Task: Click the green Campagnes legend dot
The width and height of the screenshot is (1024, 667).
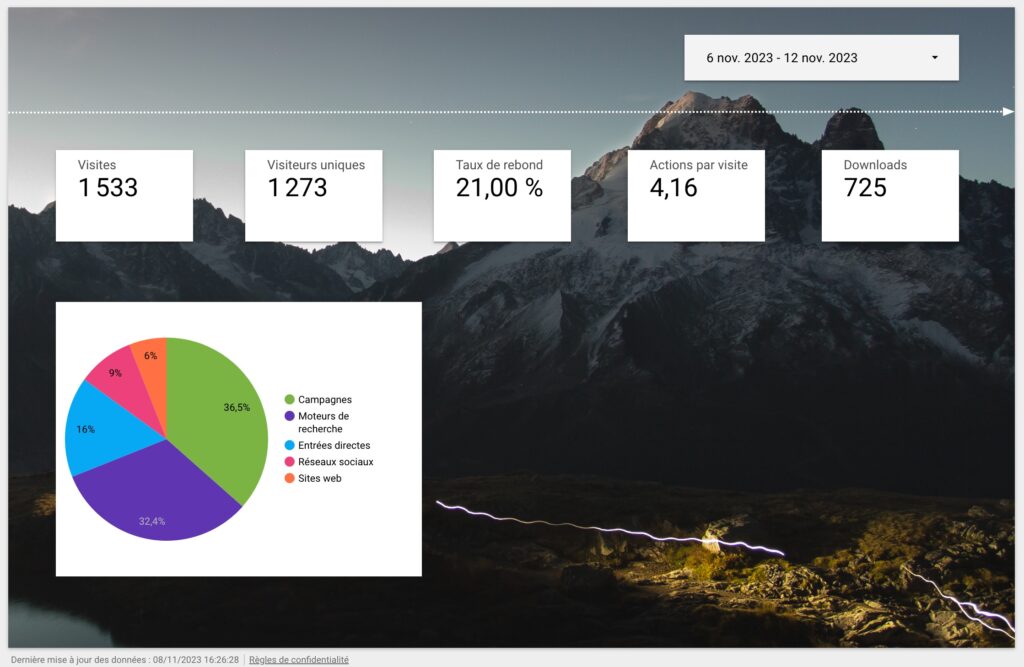Action: (x=290, y=400)
